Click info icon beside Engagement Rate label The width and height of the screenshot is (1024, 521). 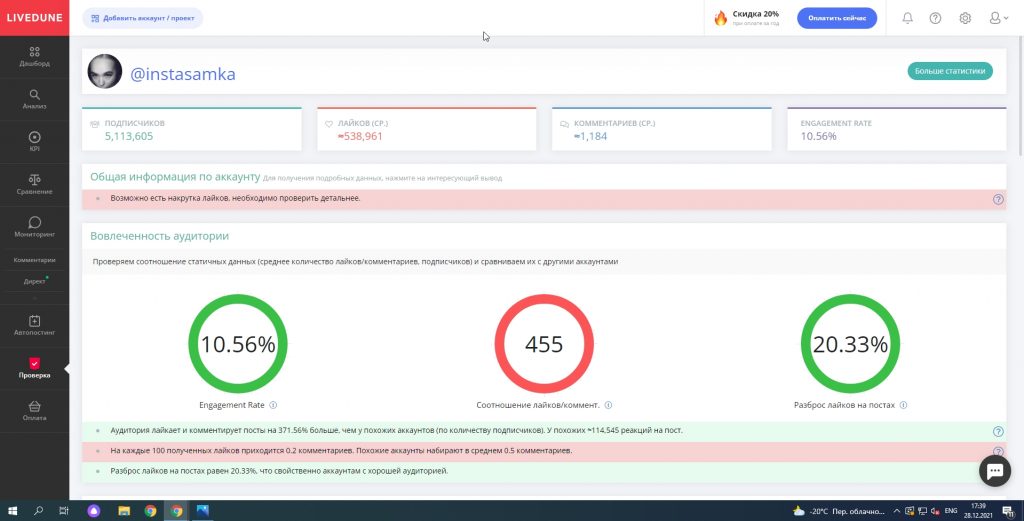[273, 405]
